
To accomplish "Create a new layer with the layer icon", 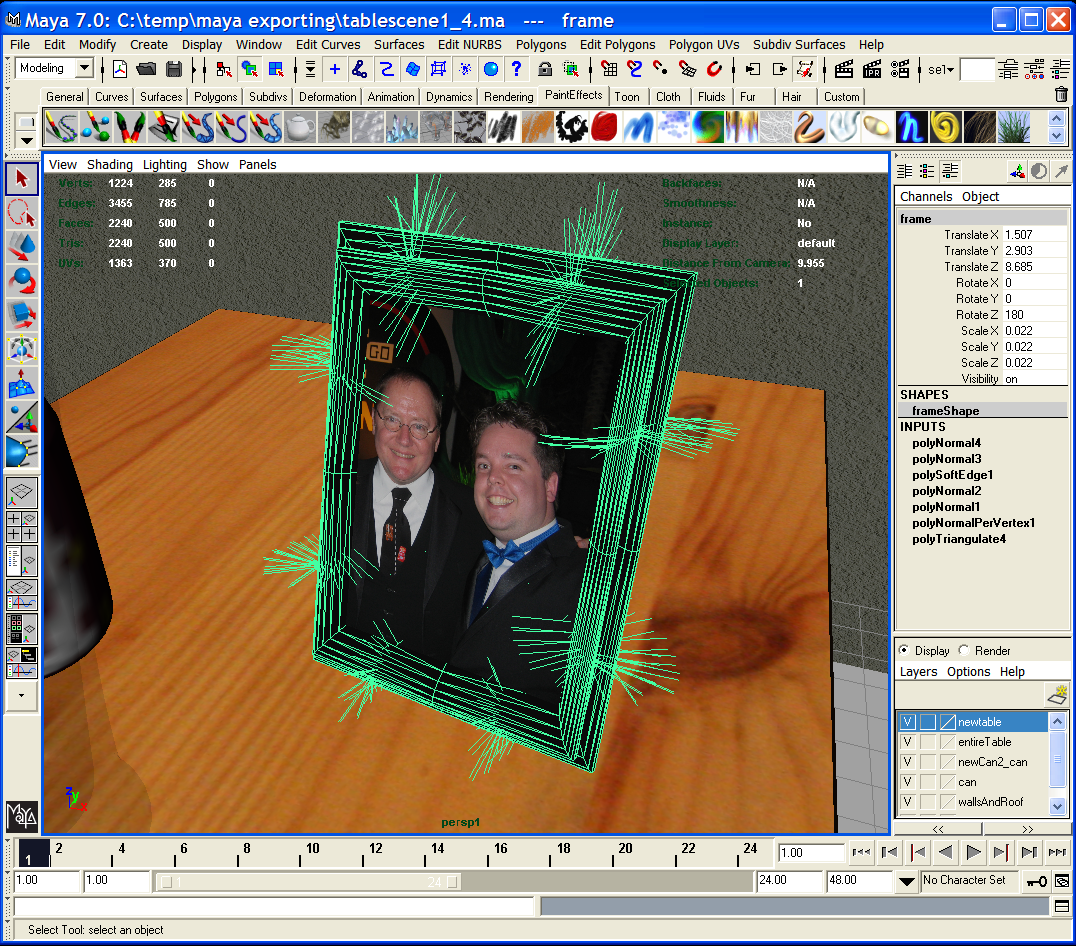I will point(1056,695).
